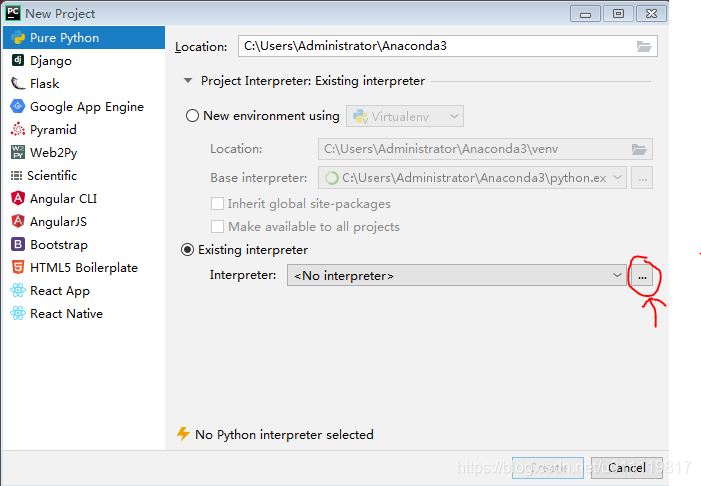
Task: Choose the AngularJS project type
Action: coord(84,221)
